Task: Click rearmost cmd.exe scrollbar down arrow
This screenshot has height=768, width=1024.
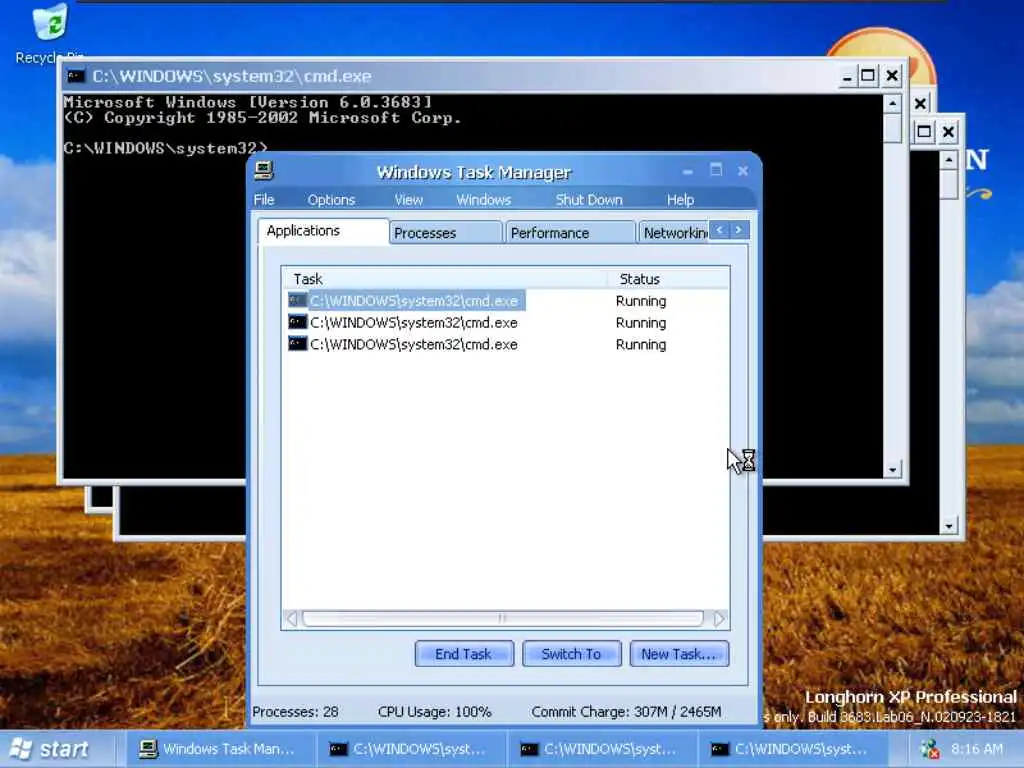Action: coord(949,526)
